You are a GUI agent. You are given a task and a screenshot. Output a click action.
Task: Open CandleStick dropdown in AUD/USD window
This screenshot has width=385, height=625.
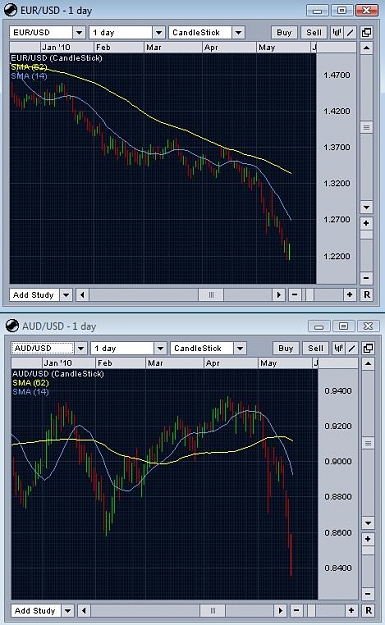click(240, 348)
